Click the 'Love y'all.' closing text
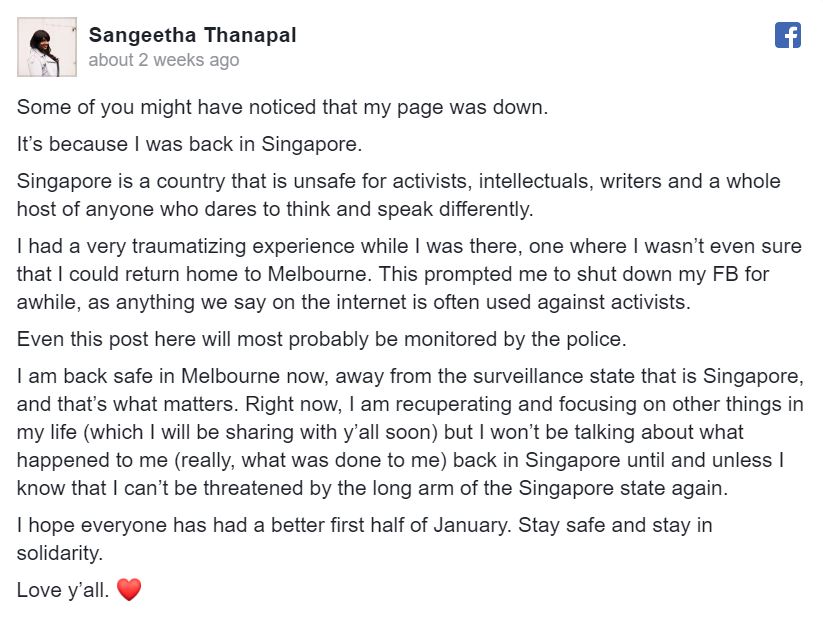 coord(63,591)
